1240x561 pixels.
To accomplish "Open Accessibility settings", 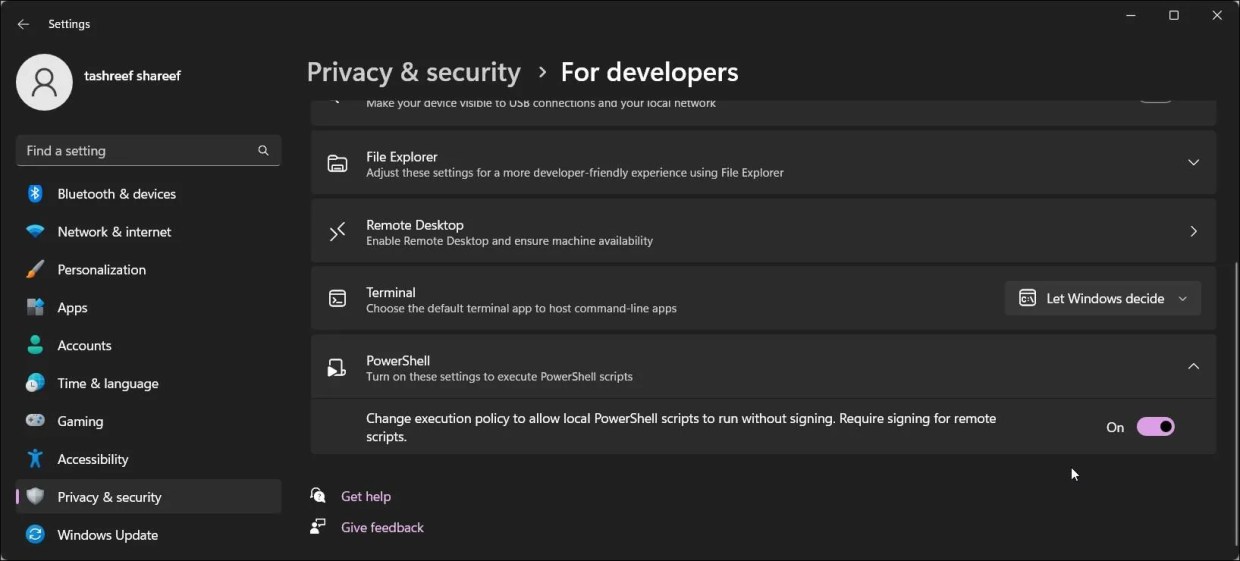I will click(148, 459).
